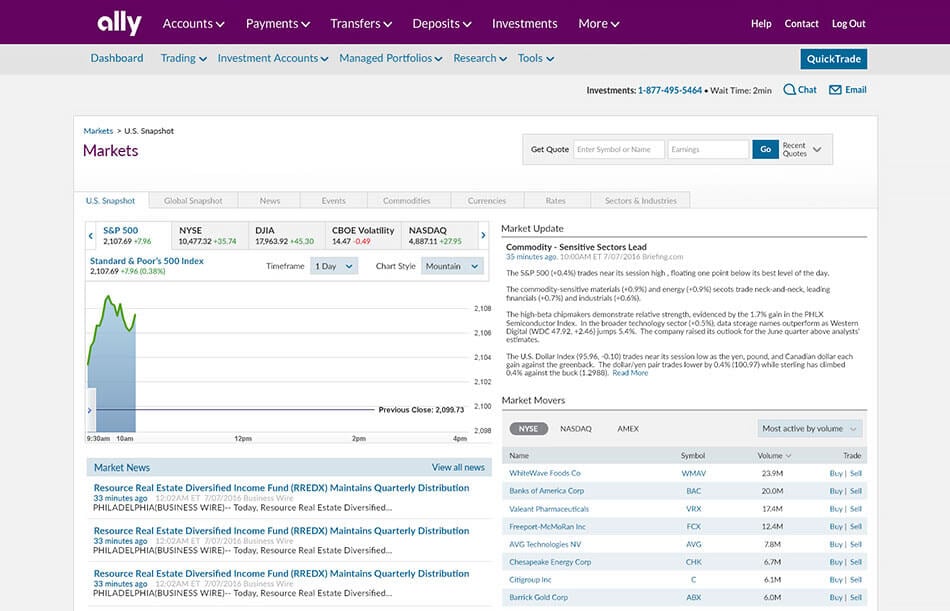Open the Payments menu
Viewport: 950px width, 611px height.
point(277,24)
